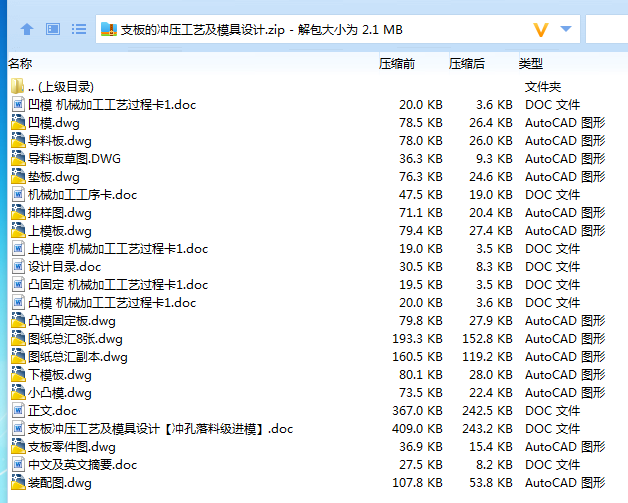Screen dimensions: 628x503
Task: Click the 71.1 KB size value
Action: (421, 213)
